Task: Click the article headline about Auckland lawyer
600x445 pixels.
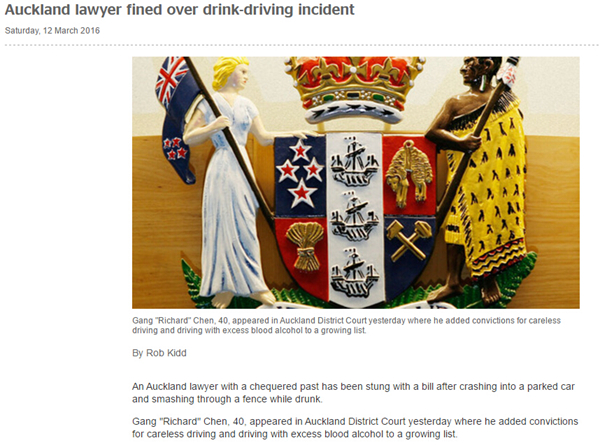Action: pyautogui.click(x=179, y=10)
